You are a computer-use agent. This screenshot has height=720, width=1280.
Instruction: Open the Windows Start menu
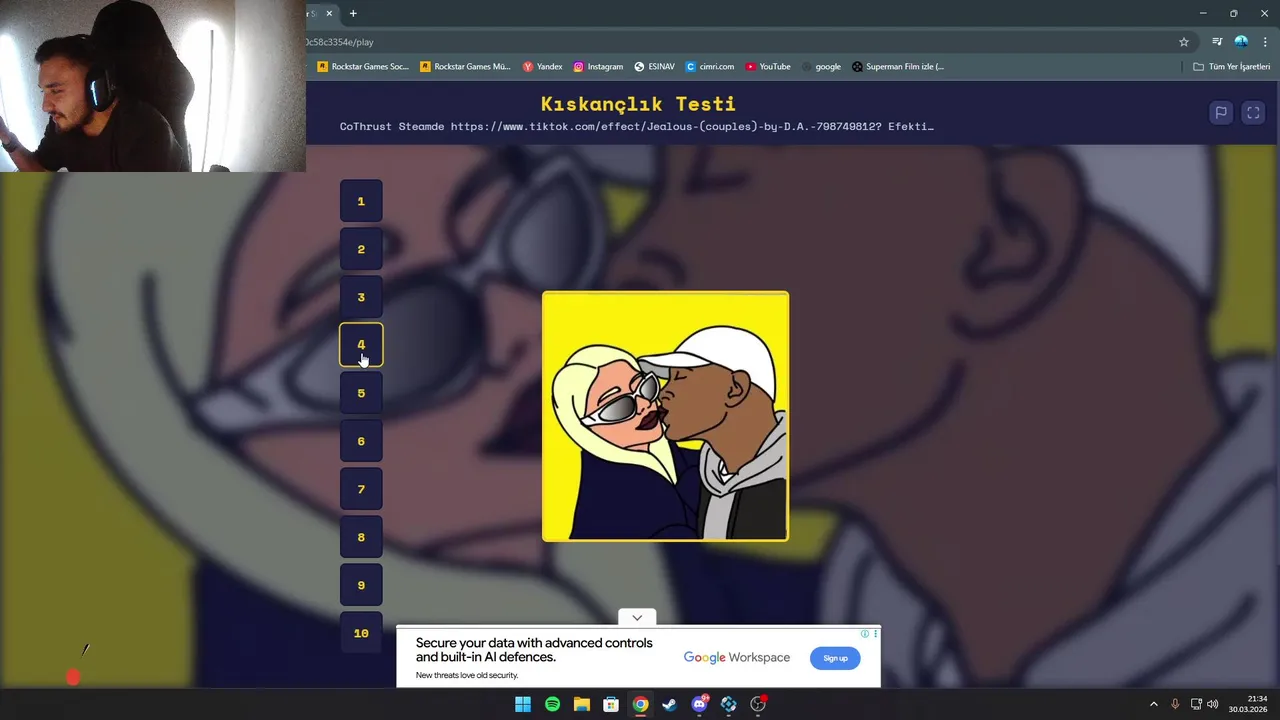point(523,704)
